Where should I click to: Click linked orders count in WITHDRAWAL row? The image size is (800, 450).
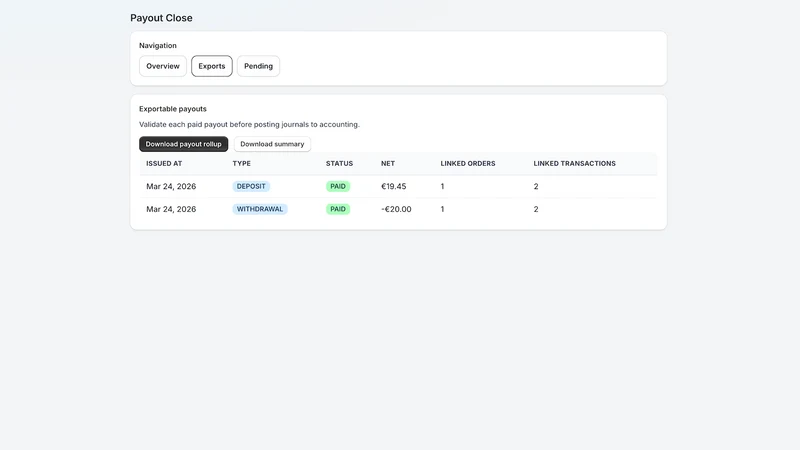[442, 209]
